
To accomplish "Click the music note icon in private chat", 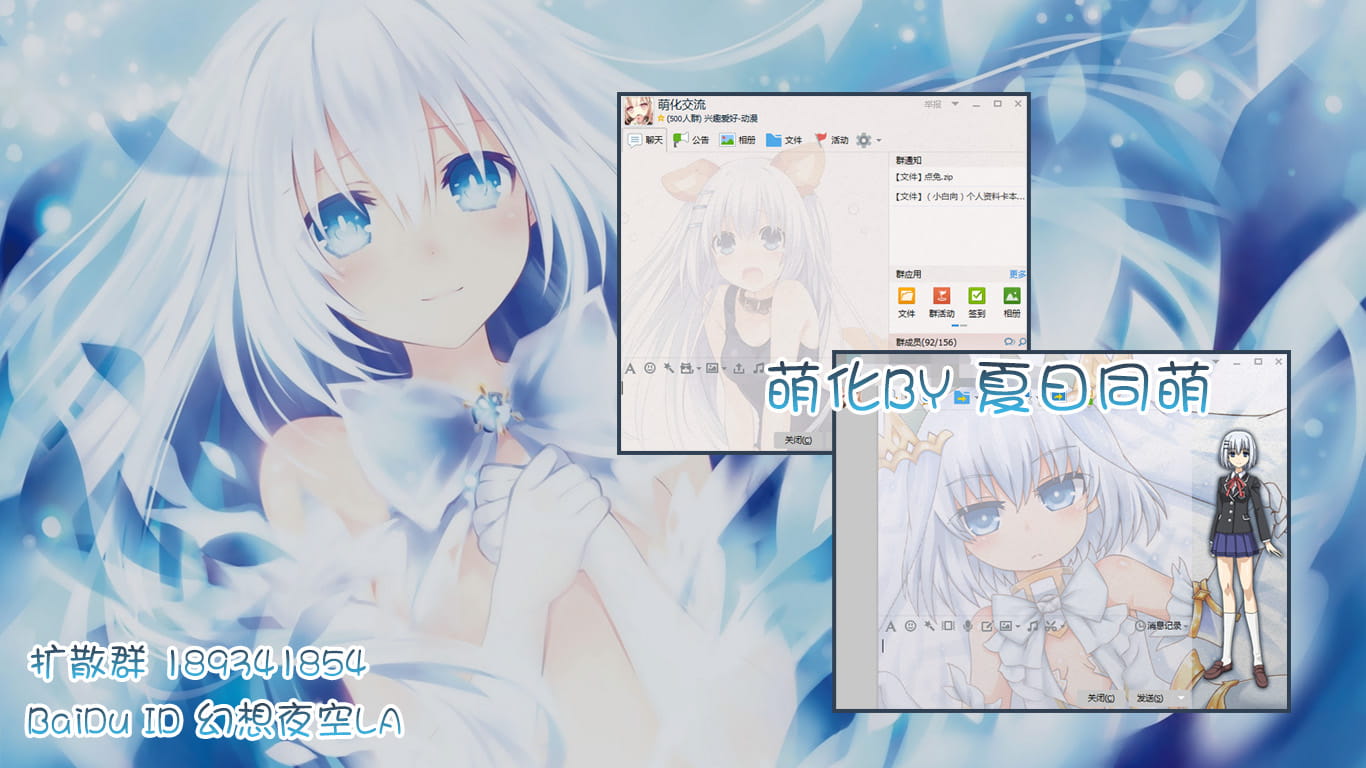I will pyautogui.click(x=1032, y=626).
